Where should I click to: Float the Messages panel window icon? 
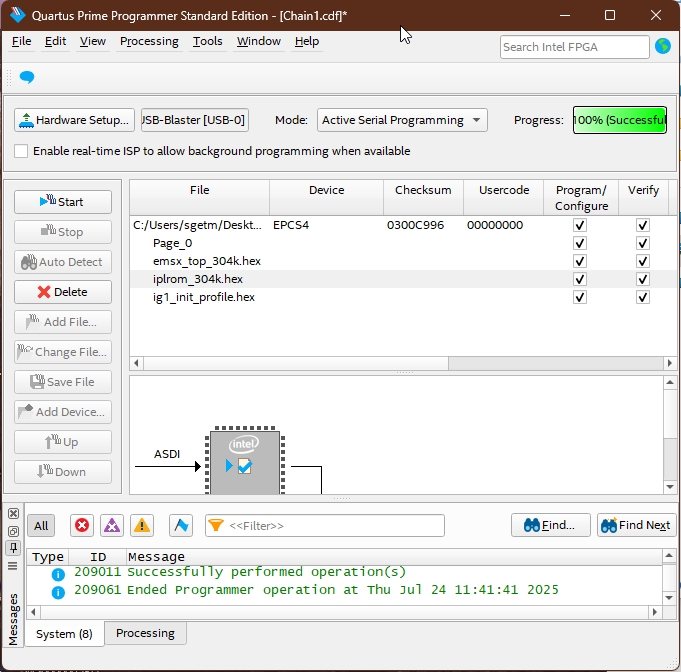coord(13,531)
